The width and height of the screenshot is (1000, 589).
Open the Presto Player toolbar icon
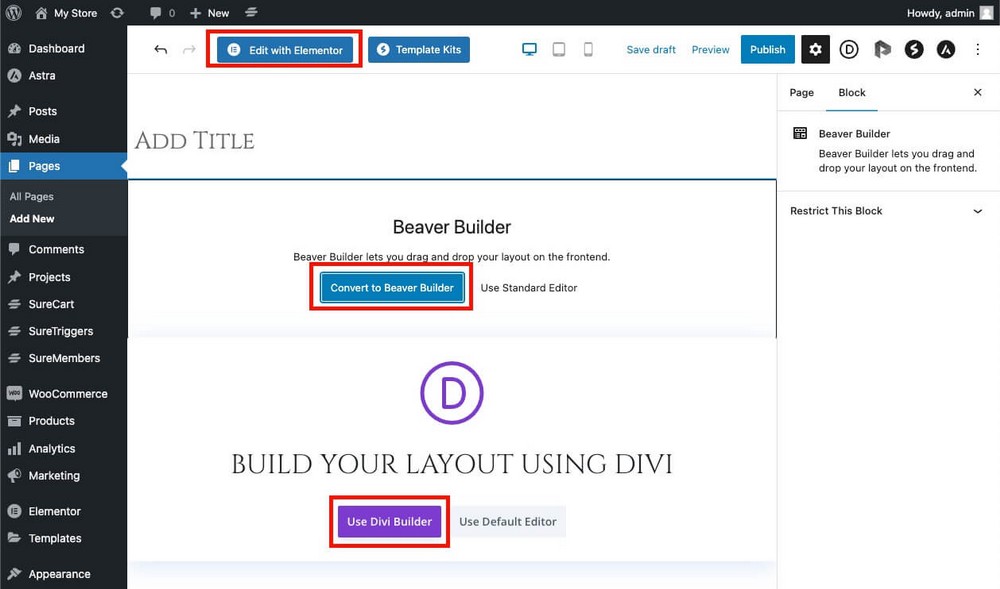coord(882,50)
